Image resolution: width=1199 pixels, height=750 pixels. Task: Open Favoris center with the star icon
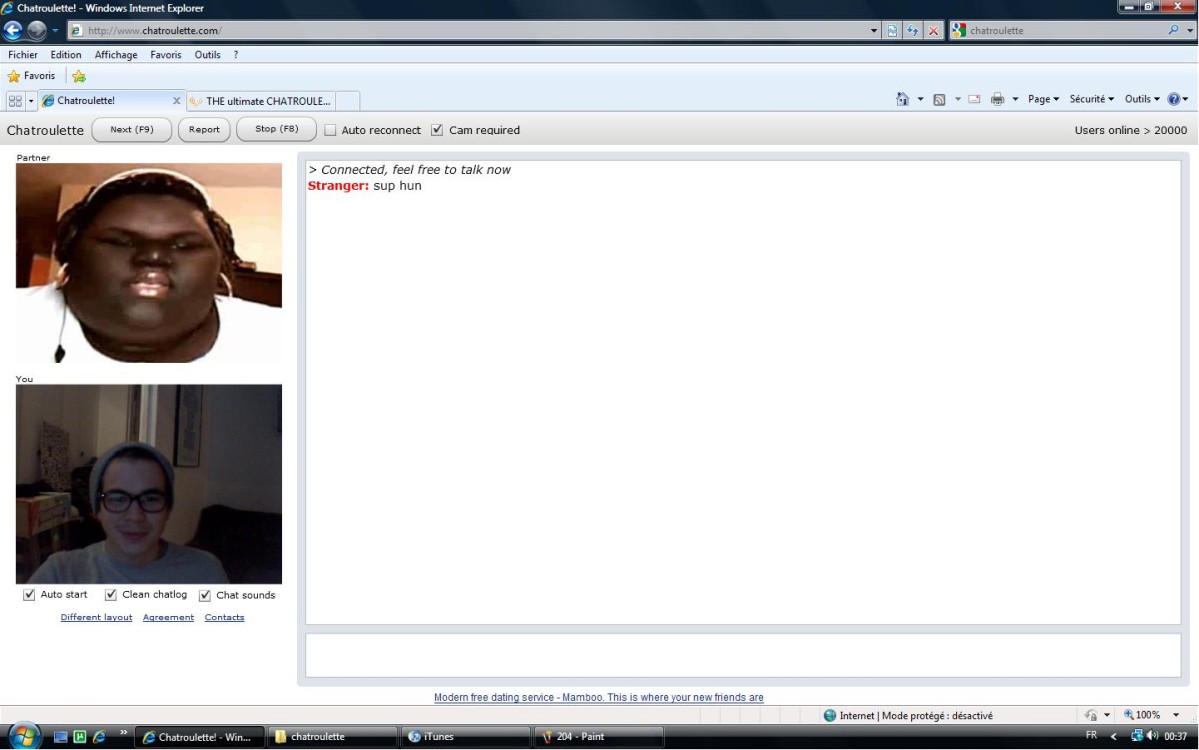14,76
